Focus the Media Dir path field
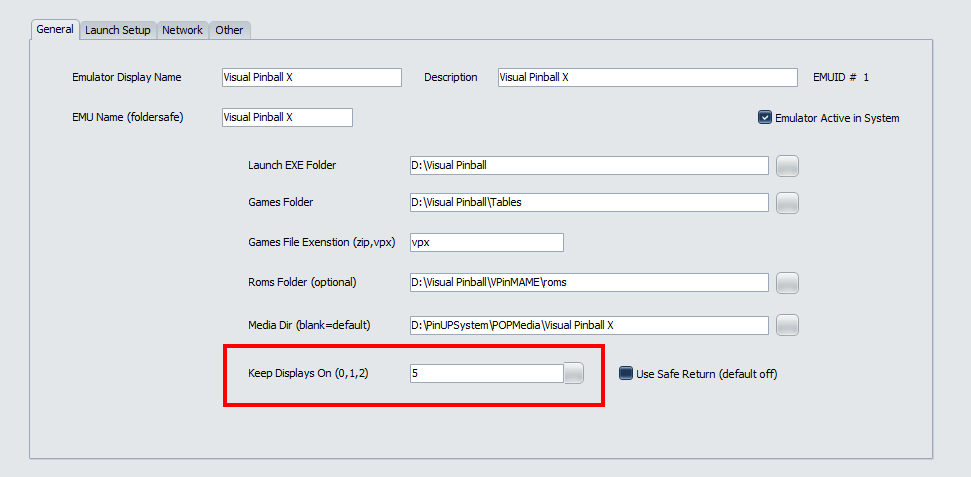Viewport: 971px width, 477px height. pos(588,325)
